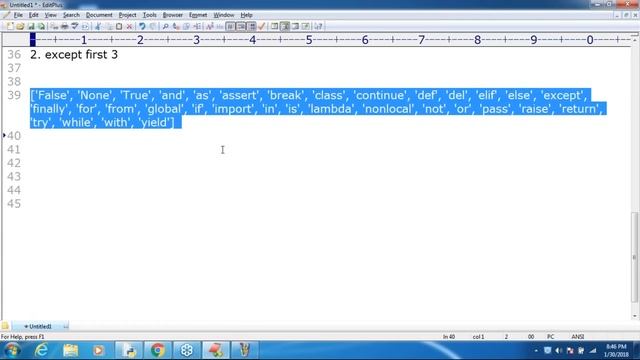
Task: Toggle the ruler display button
Action: pos(252,27)
